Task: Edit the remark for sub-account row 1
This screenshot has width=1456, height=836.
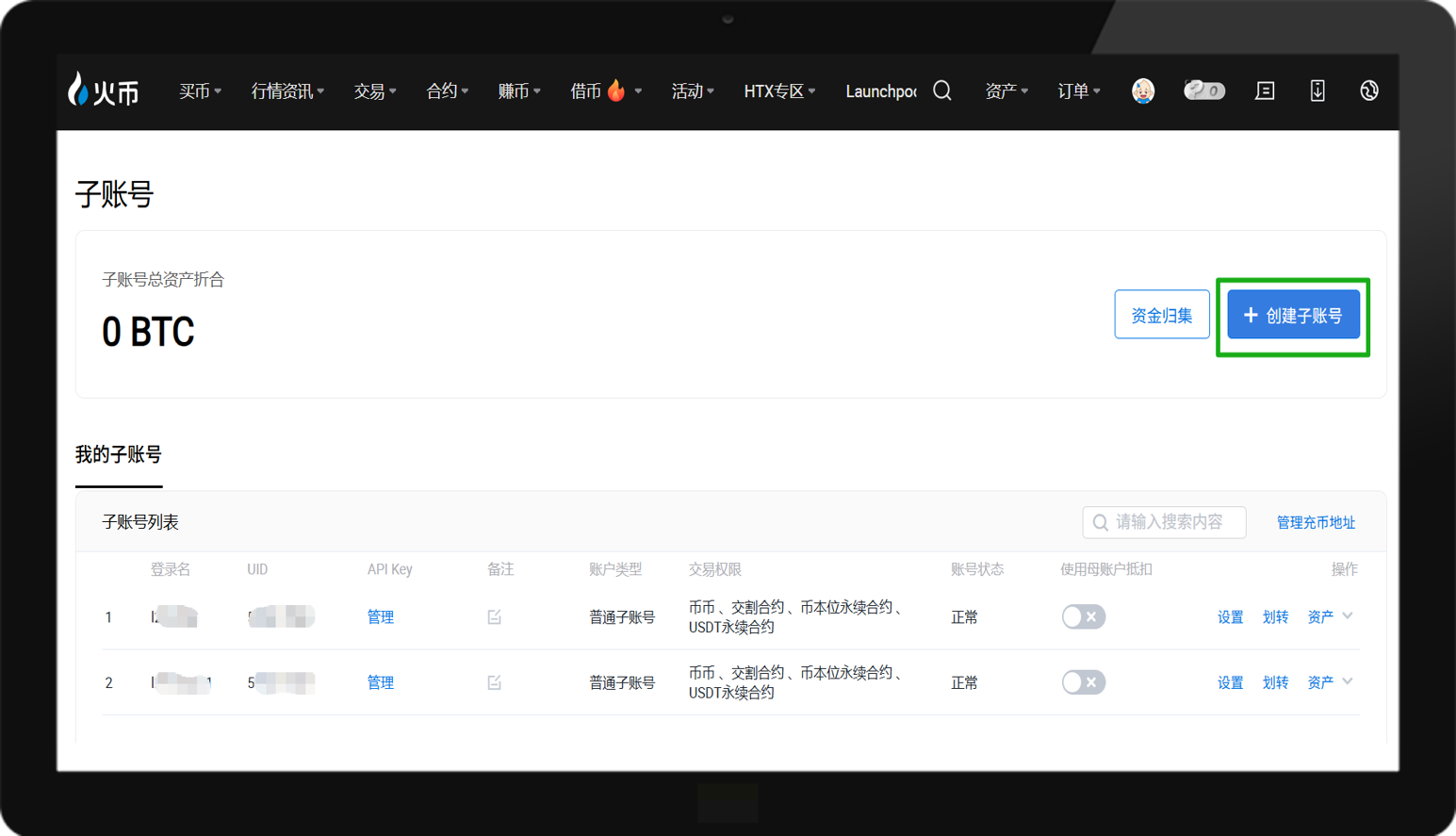Action: pyautogui.click(x=495, y=617)
